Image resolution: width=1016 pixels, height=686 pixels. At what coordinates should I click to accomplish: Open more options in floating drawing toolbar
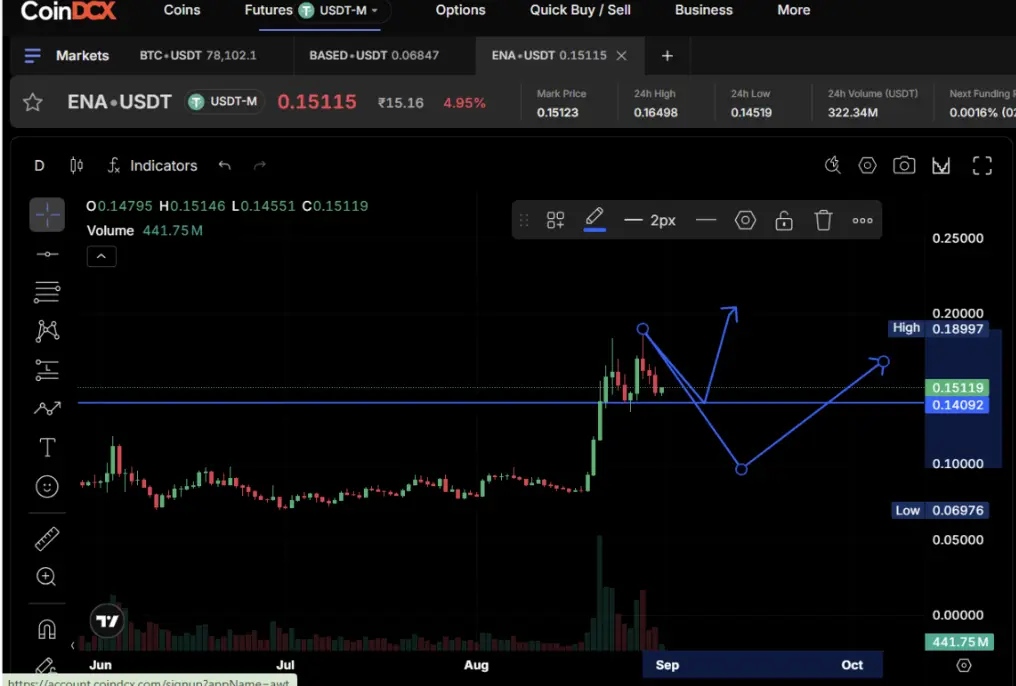coord(862,220)
